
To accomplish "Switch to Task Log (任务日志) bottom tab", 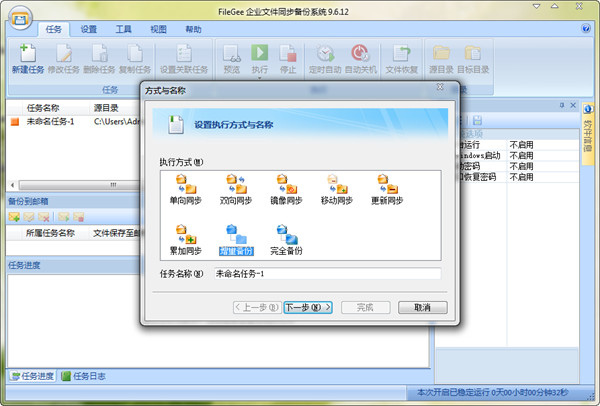I will (x=84, y=376).
